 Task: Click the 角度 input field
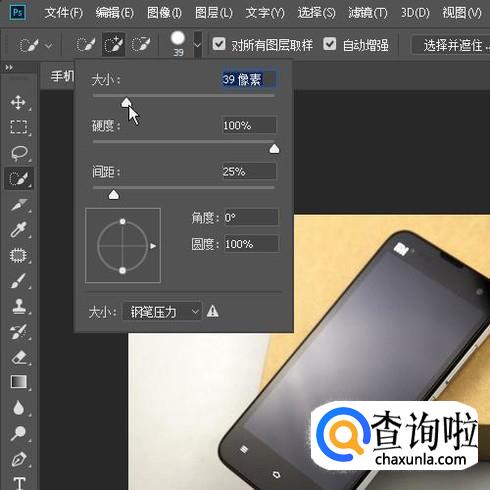click(x=251, y=218)
